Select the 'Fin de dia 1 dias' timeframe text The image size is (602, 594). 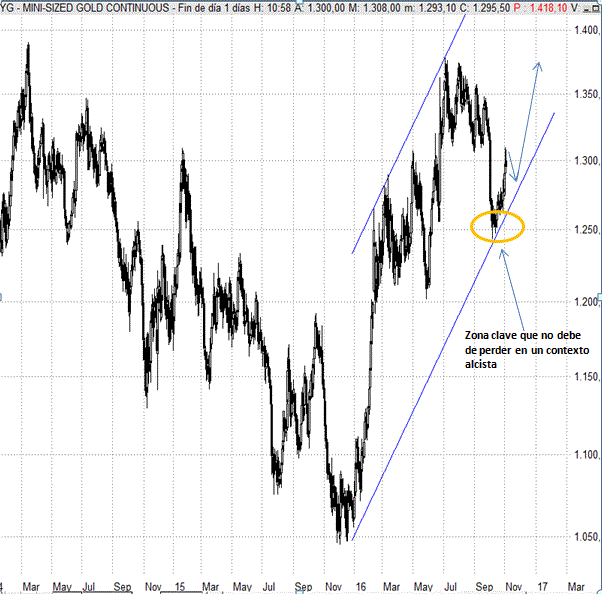click(215, 8)
